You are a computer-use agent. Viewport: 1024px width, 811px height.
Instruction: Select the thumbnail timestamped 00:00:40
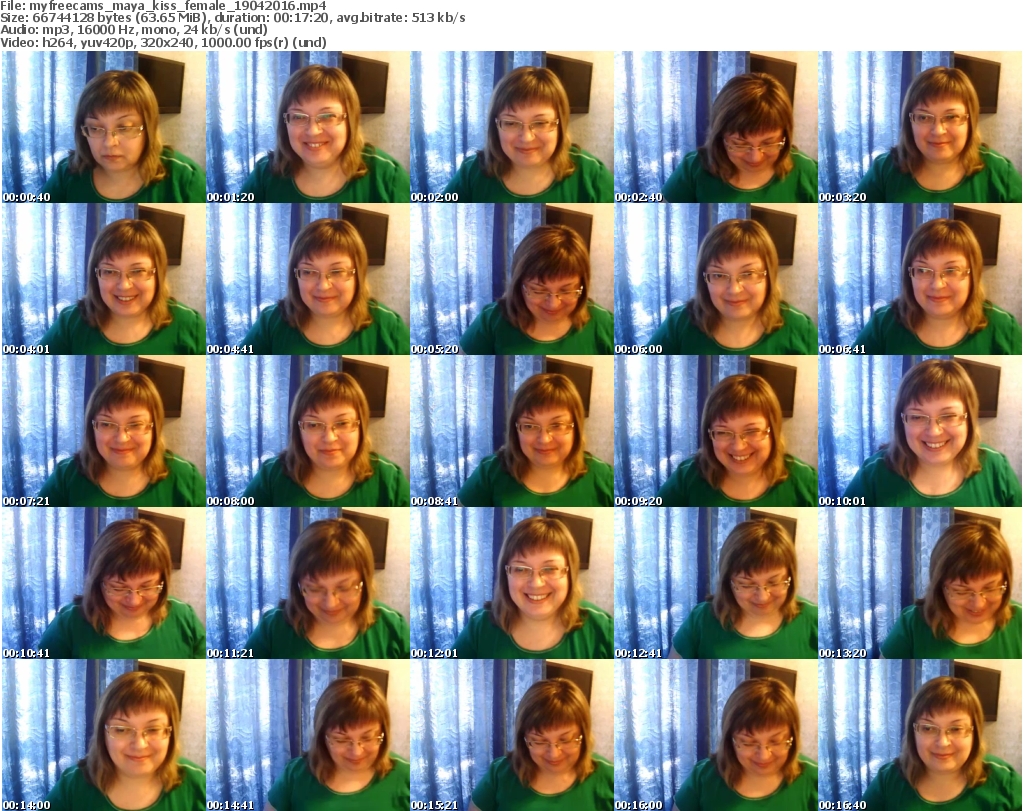(104, 127)
